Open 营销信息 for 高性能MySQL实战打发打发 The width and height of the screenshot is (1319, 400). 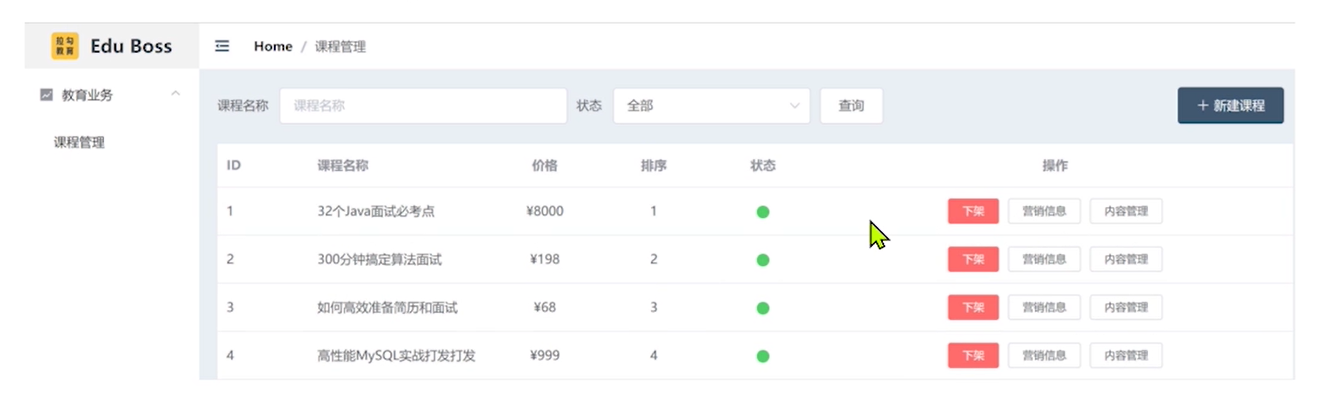pos(1044,355)
